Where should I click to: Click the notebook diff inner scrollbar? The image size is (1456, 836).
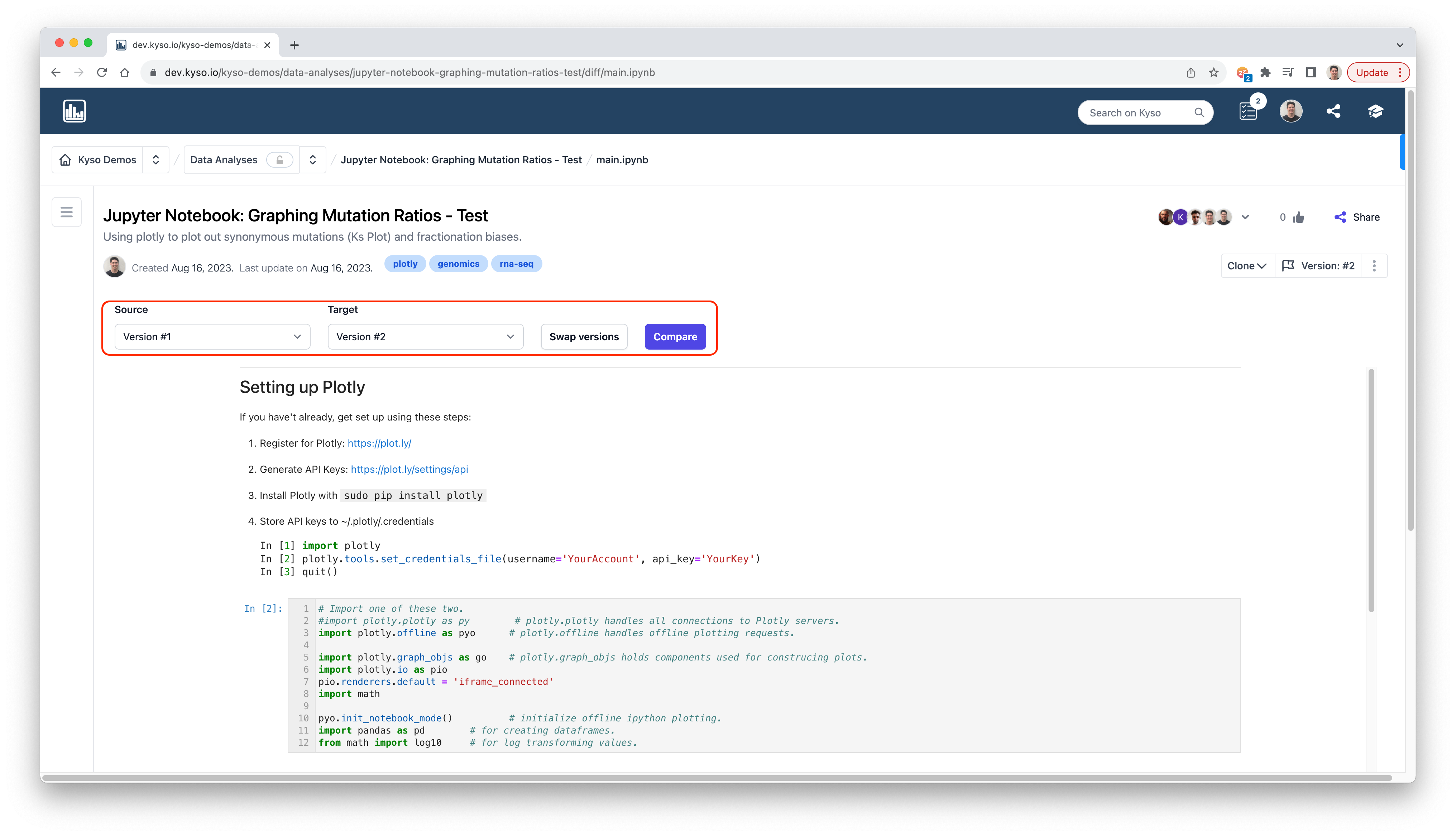coord(1371,491)
